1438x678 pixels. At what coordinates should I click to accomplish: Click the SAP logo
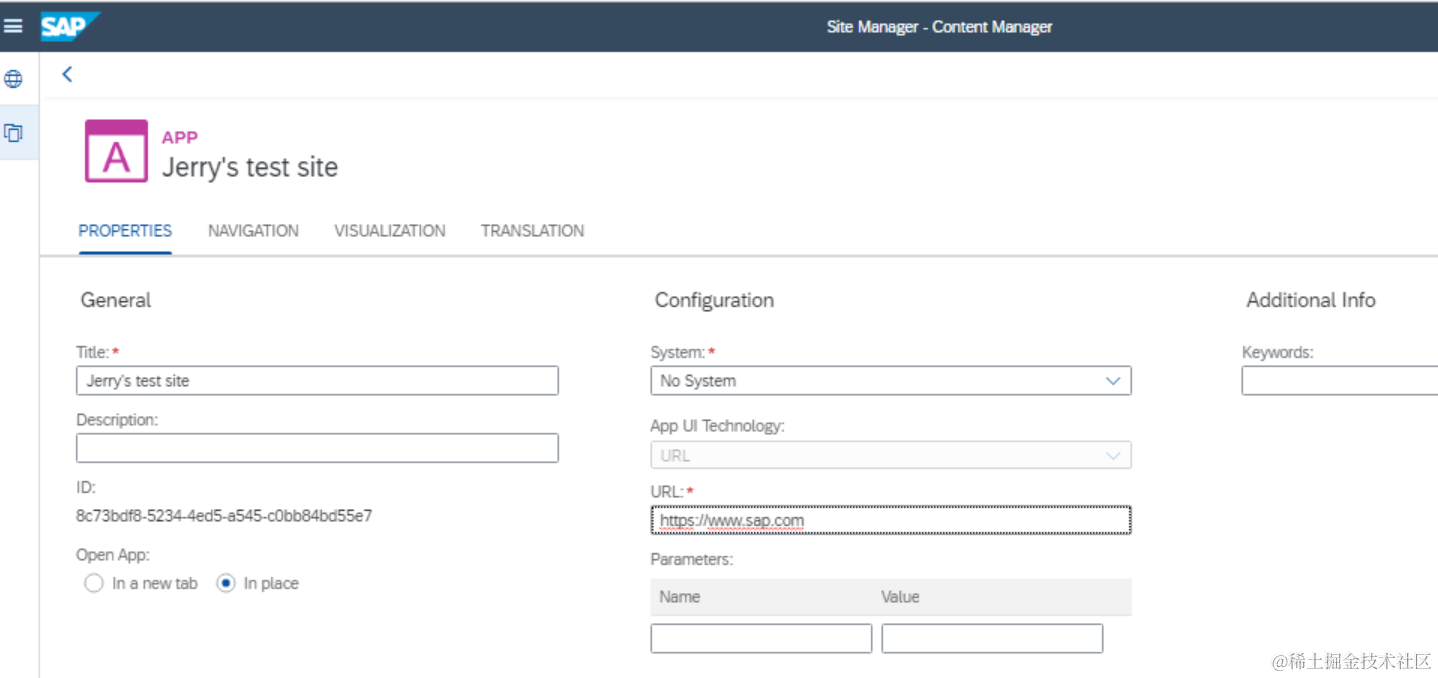70,26
